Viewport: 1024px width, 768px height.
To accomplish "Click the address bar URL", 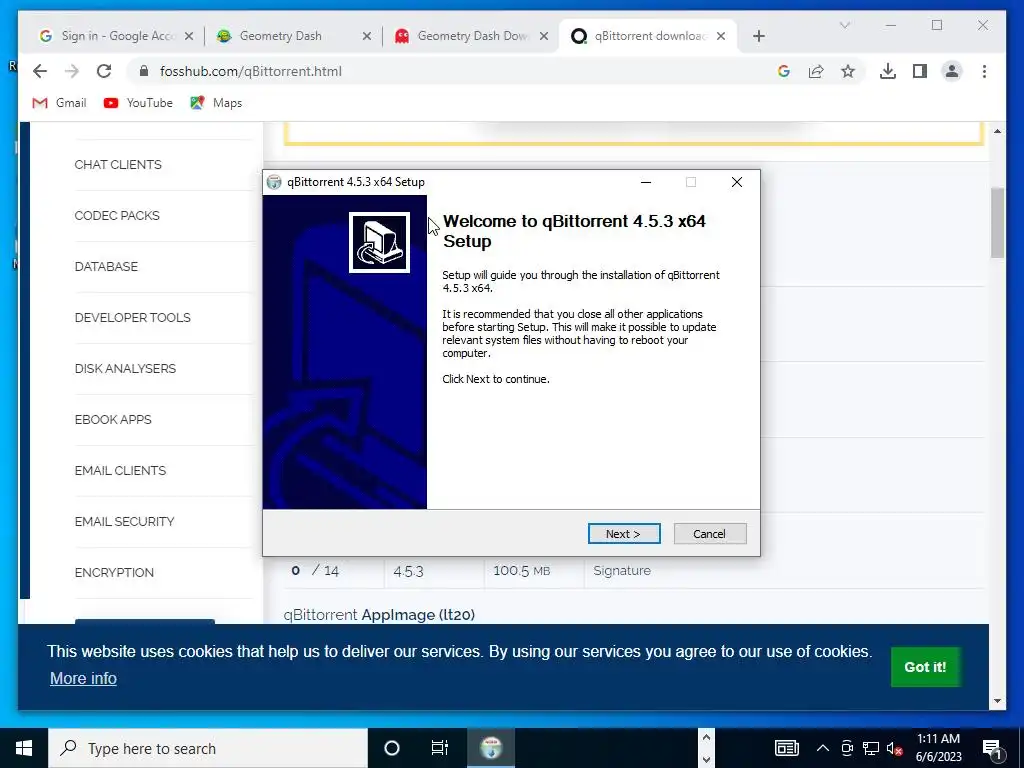I will [251, 71].
